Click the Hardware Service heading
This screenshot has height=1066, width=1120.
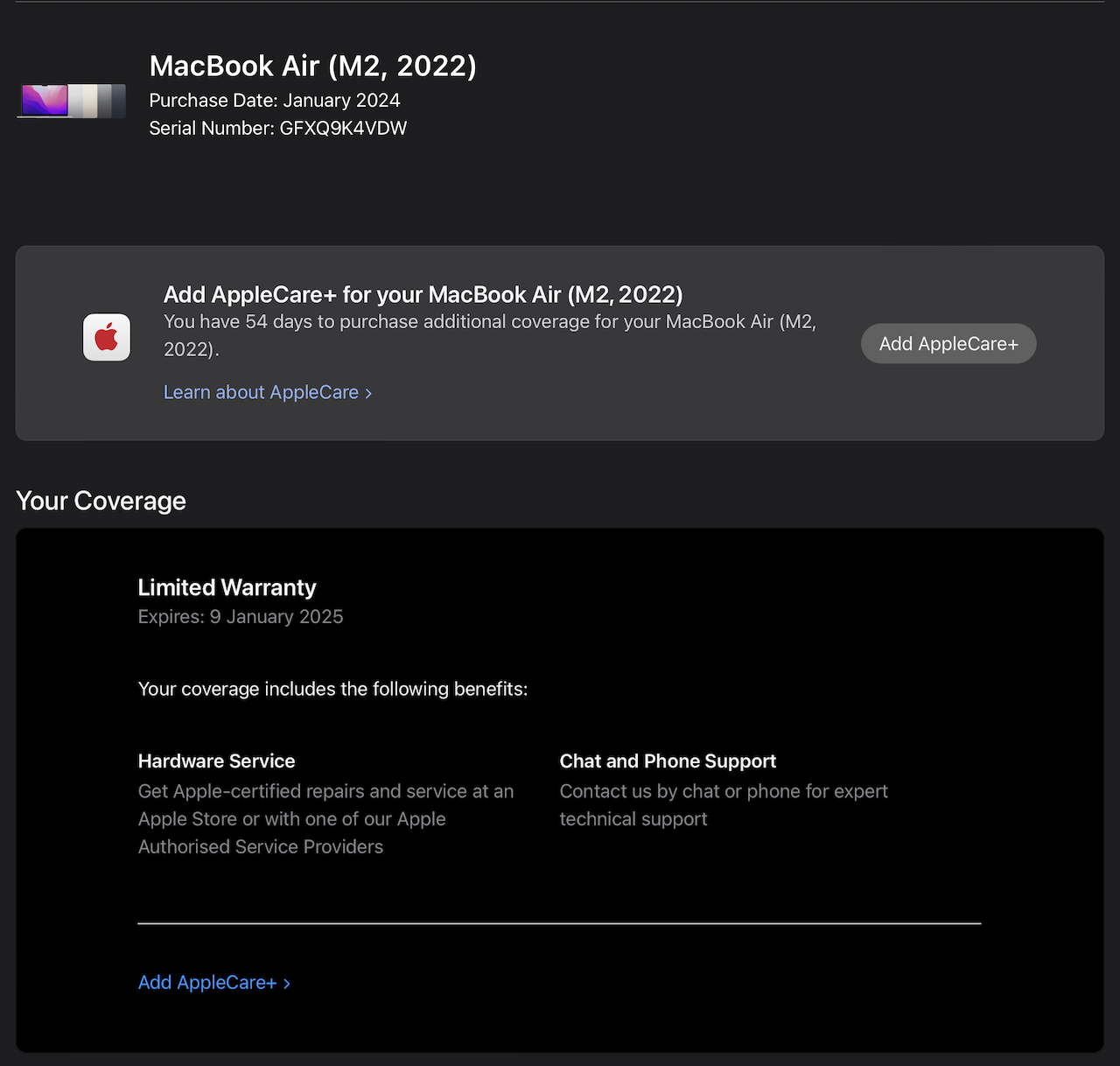click(x=217, y=761)
